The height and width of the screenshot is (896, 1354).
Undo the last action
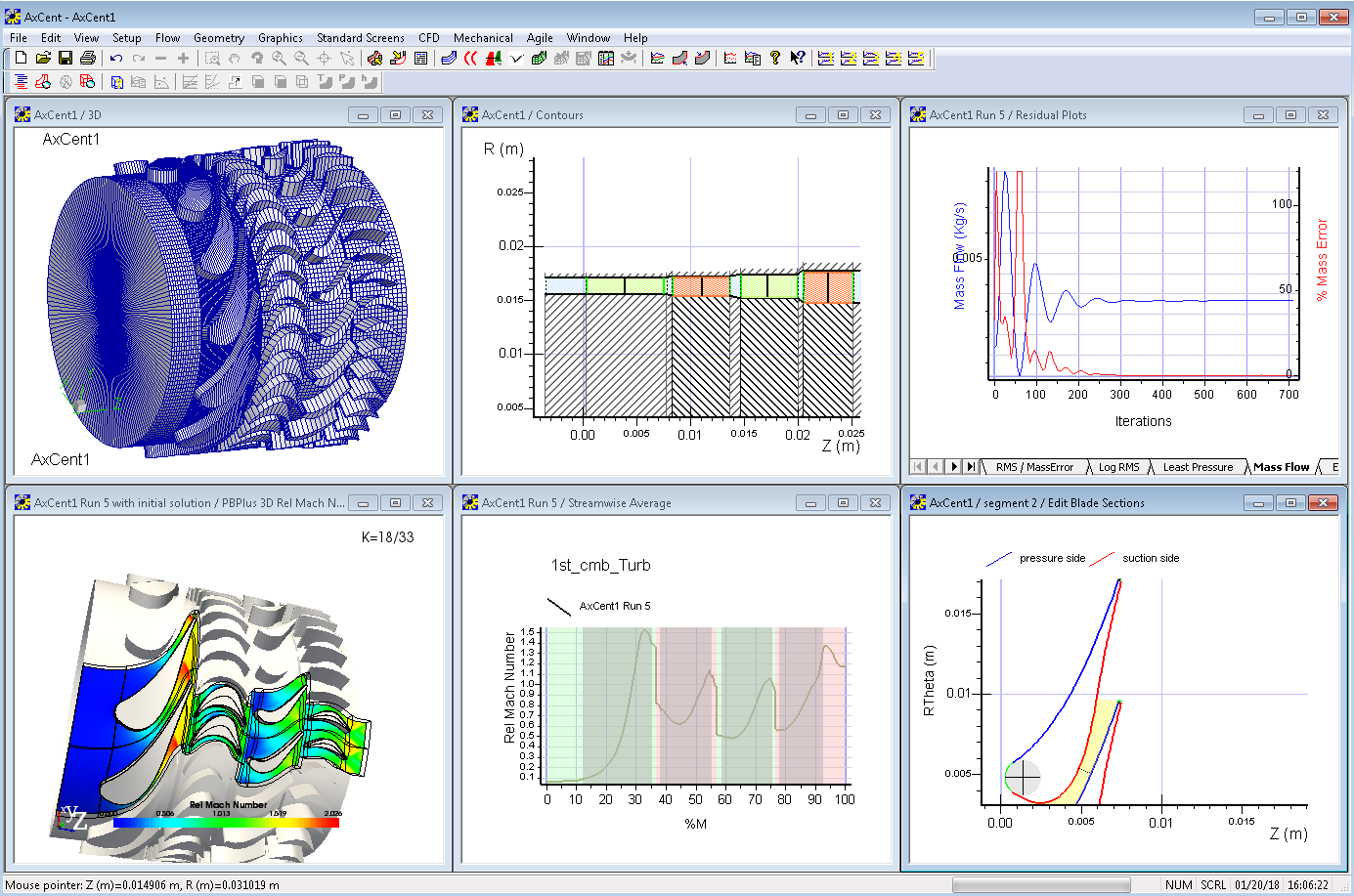click(116, 59)
